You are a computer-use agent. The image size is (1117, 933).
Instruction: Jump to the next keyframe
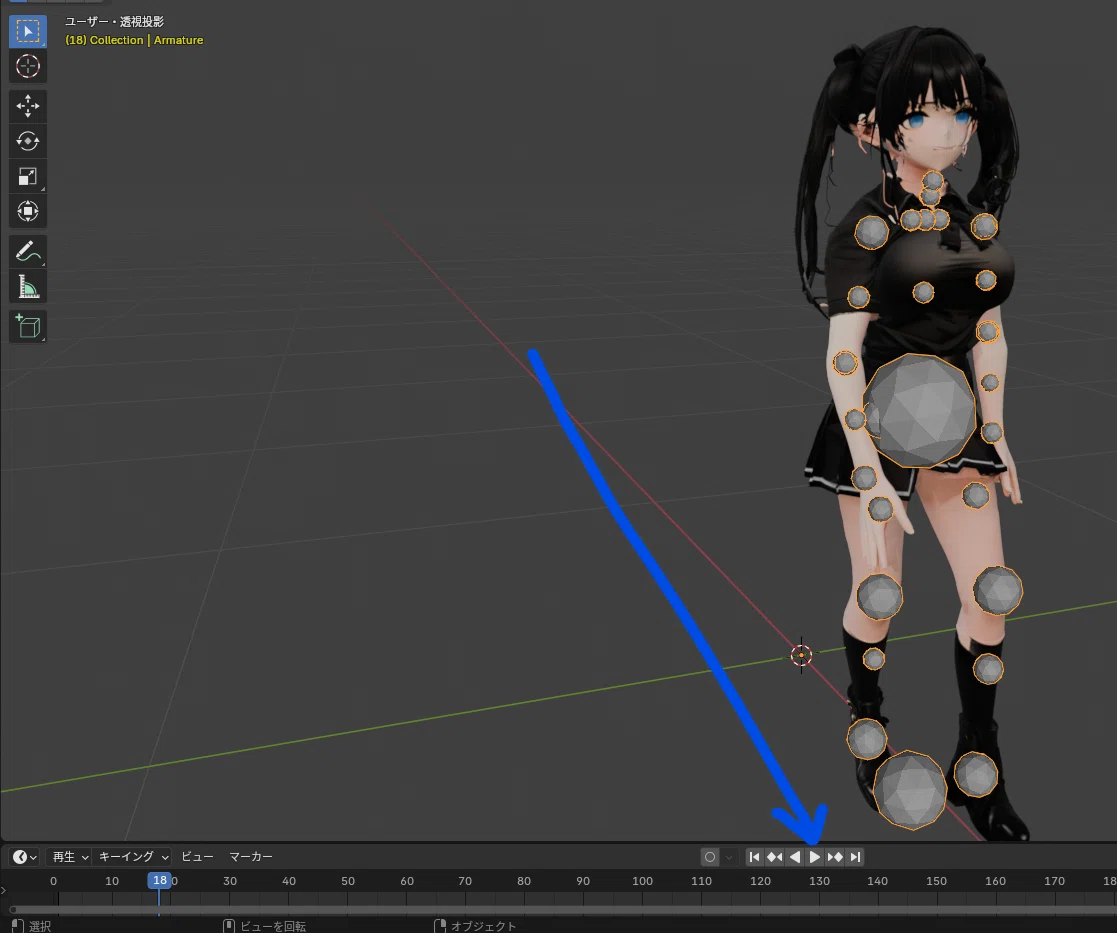(x=835, y=857)
